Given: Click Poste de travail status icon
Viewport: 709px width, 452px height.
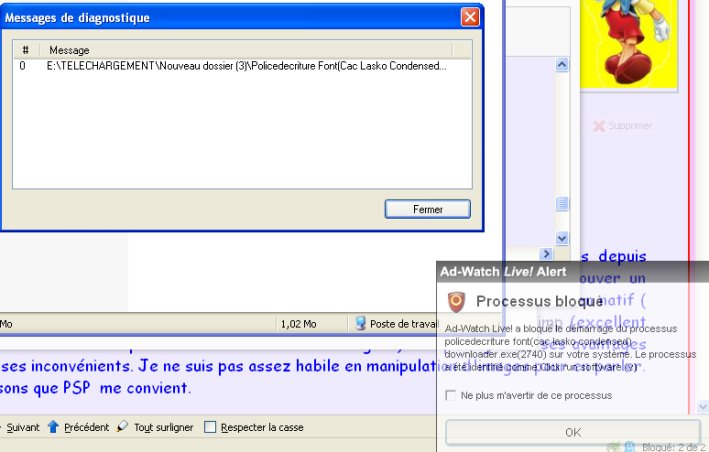Looking at the screenshot, I should (x=360, y=323).
